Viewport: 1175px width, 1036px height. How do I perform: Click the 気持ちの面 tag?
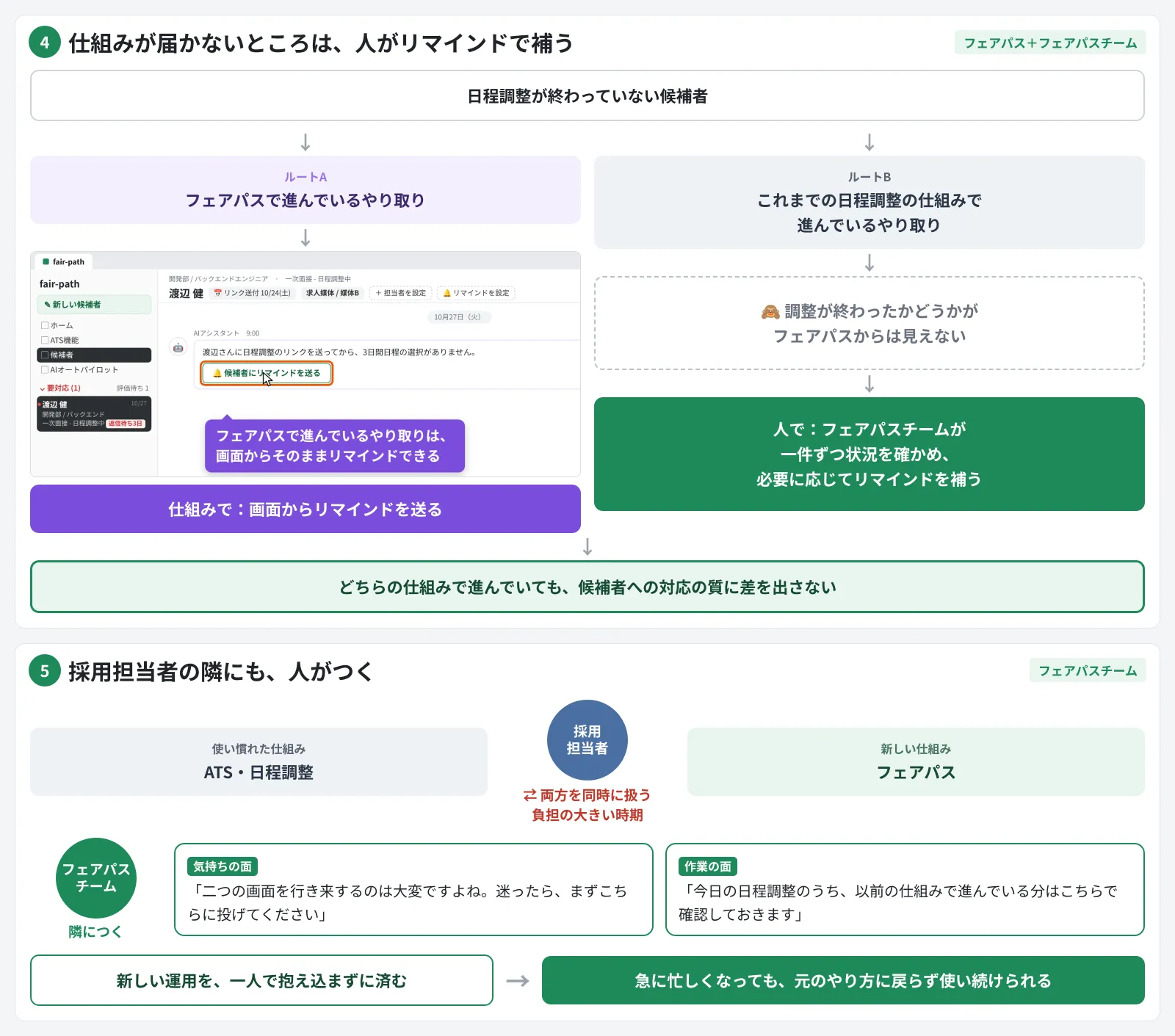pos(223,866)
